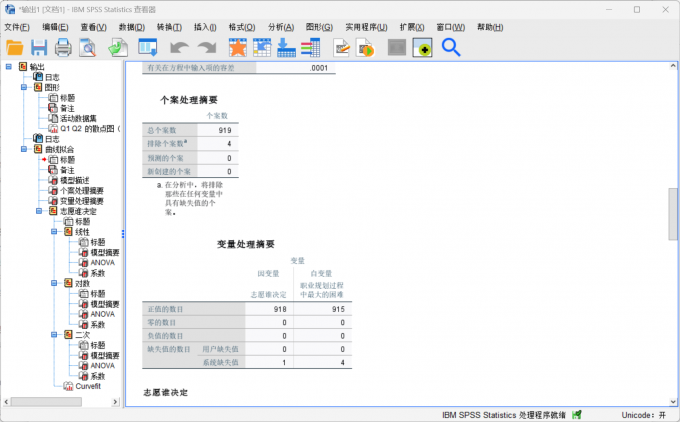The width and height of the screenshot is (680, 422).
Task: Click the Go to Variable icon
Action: [x=286, y=47]
